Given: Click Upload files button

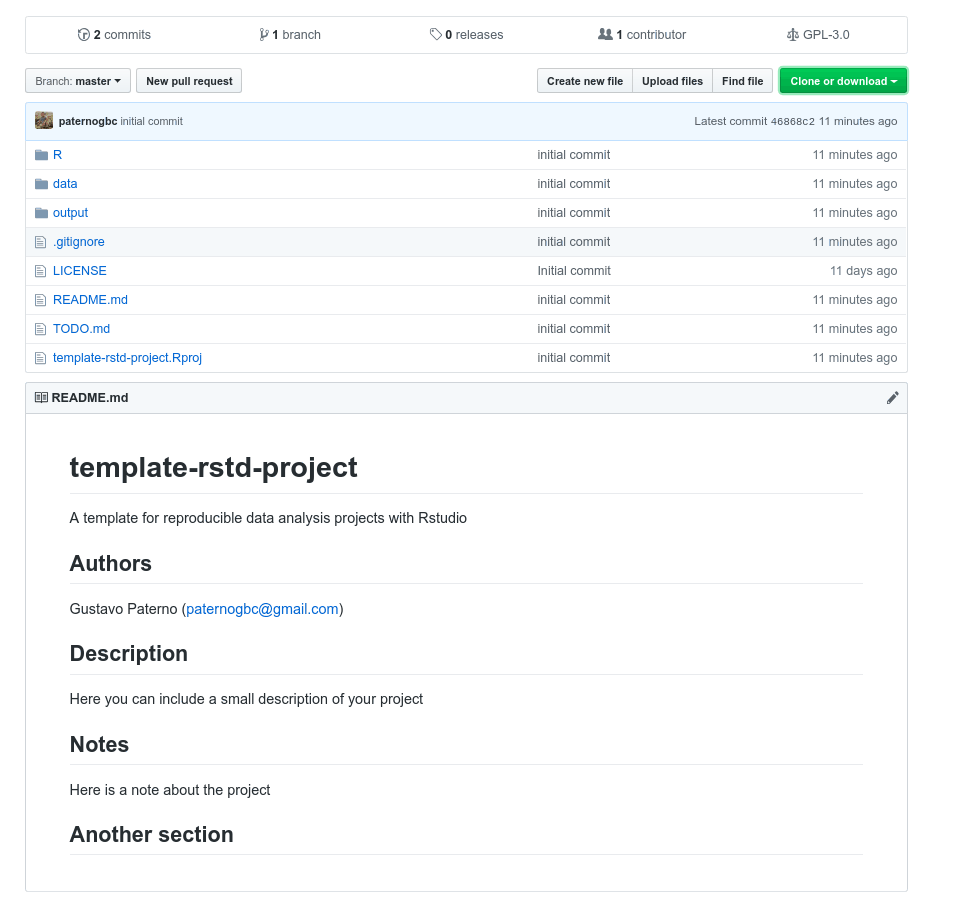Looking at the screenshot, I should pos(672,81).
